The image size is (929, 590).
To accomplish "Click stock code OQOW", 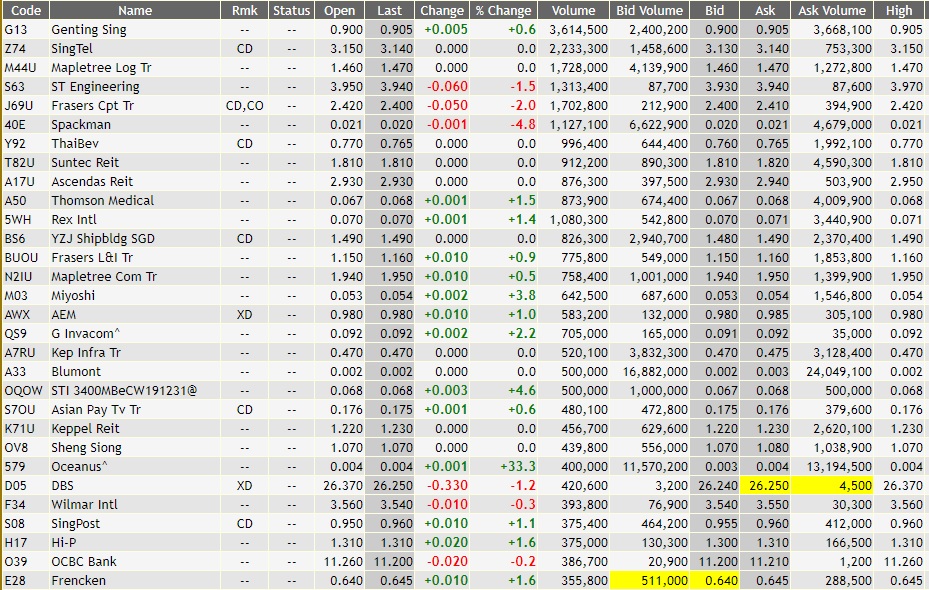I will 24,390.
